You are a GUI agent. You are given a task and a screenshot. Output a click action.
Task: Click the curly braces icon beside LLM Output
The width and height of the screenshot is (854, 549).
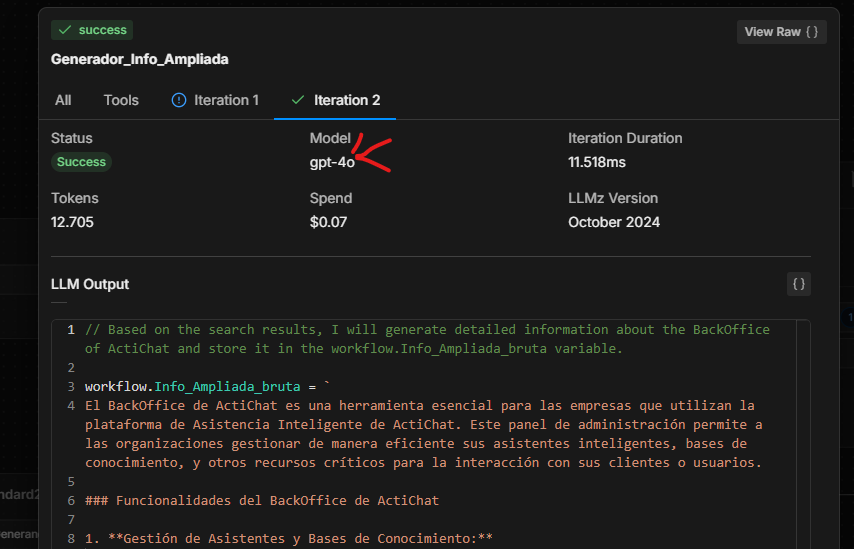798,284
